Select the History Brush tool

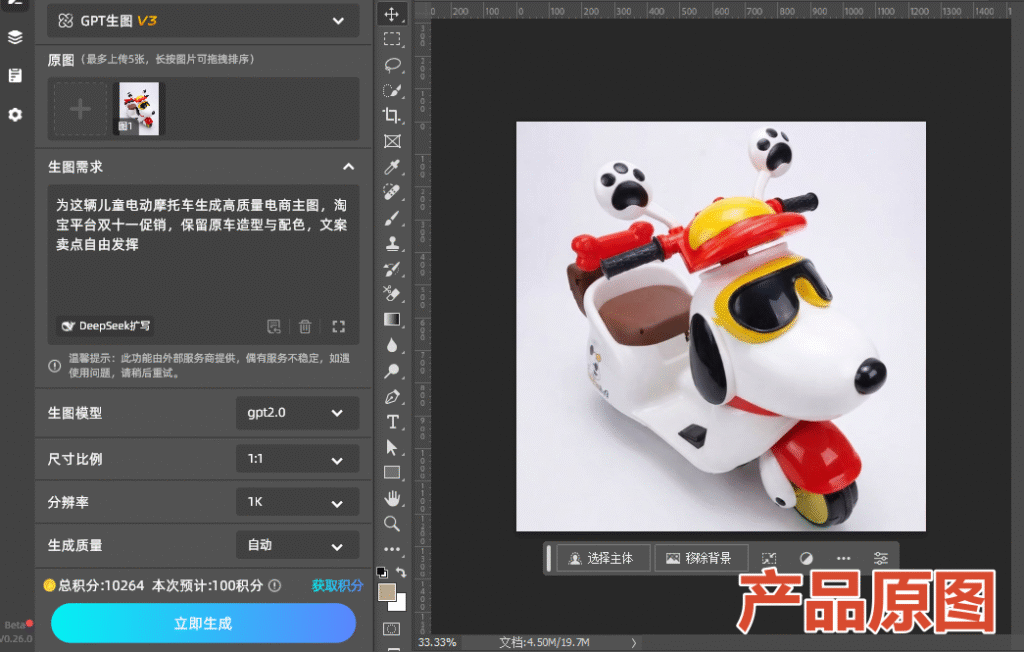(392, 269)
